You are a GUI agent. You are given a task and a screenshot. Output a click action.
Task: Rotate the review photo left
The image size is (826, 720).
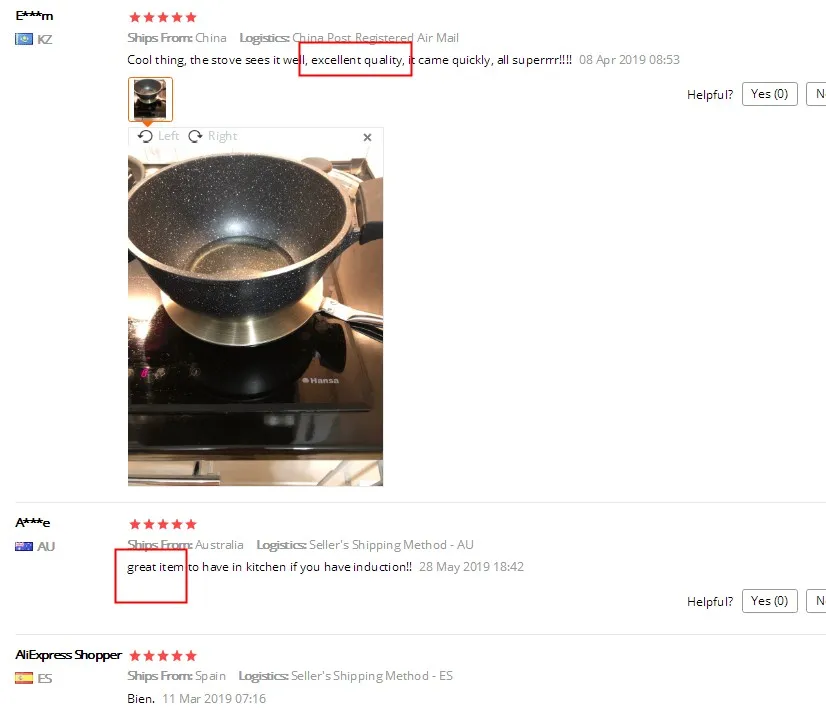[x=158, y=136]
